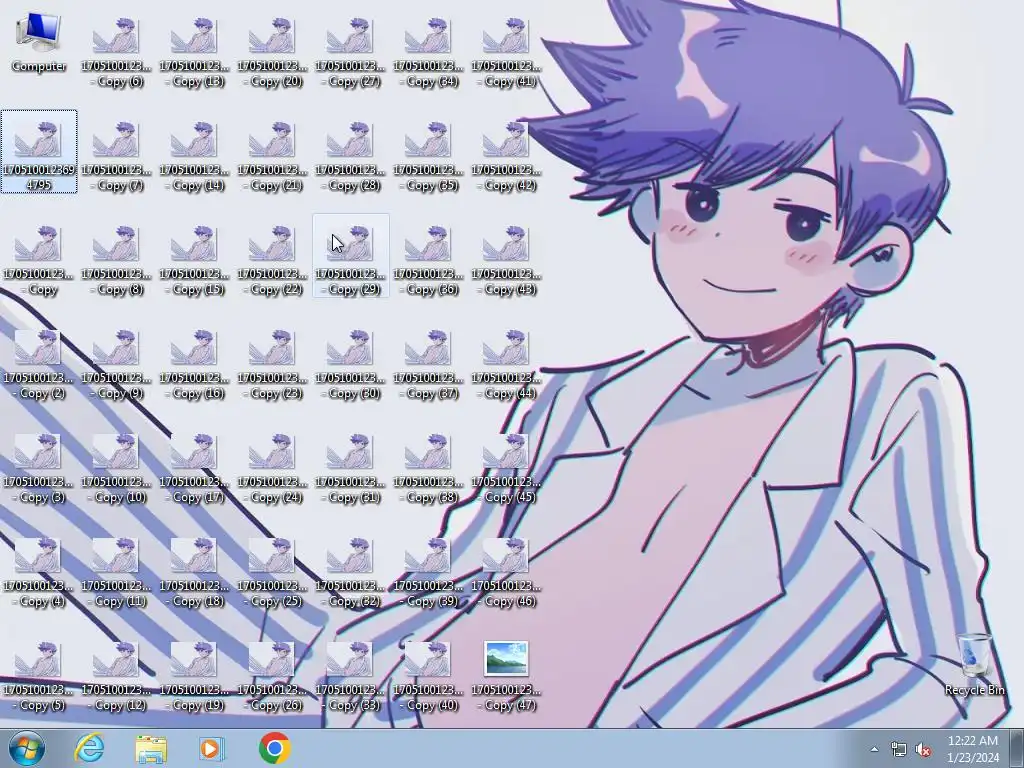Image resolution: width=1024 pixels, height=768 pixels.
Task: Open Windows Media Player from the taskbar
Action: pyautogui.click(x=211, y=748)
